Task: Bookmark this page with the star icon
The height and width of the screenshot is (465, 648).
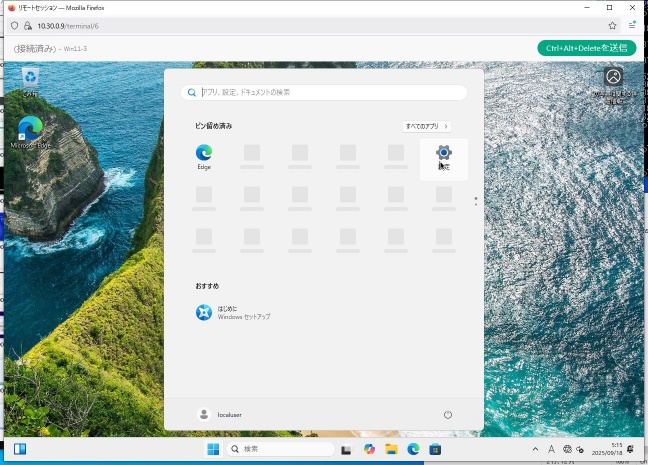Action: coord(612,25)
